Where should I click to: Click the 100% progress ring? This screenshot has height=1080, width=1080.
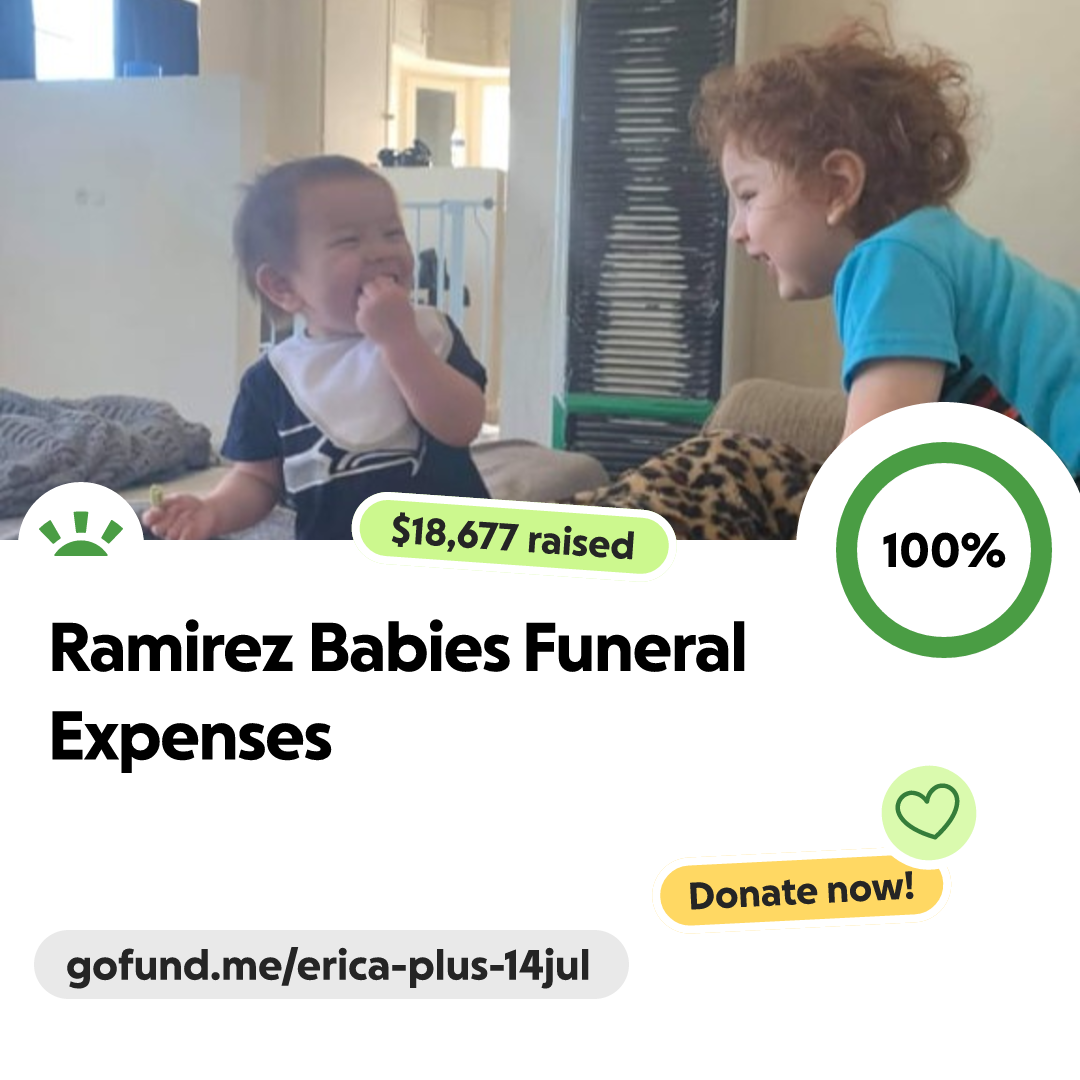tap(944, 550)
